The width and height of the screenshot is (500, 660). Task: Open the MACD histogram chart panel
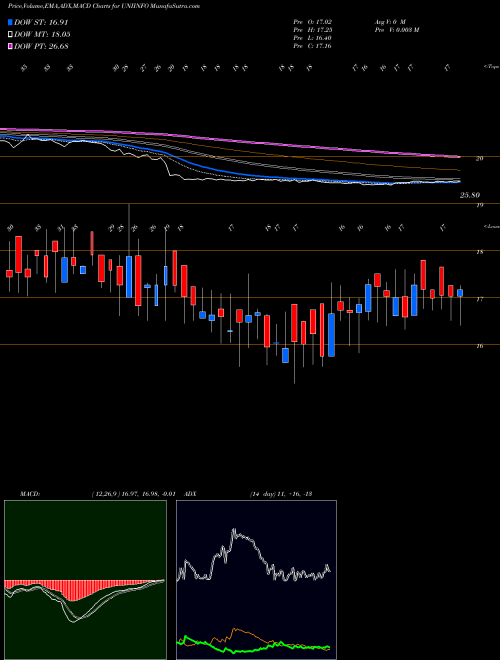[x=85, y=580]
